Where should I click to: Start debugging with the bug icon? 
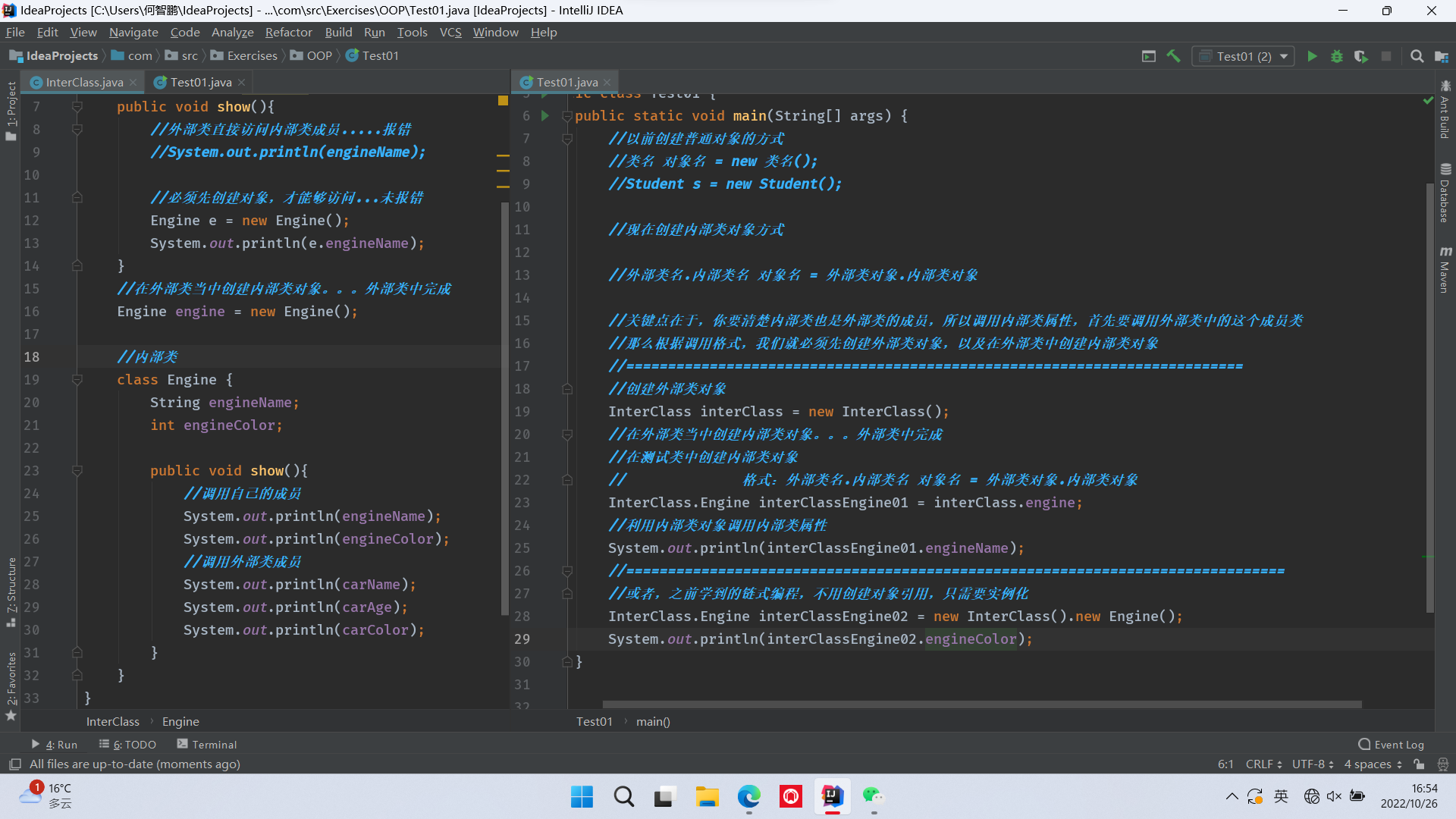point(1337,56)
